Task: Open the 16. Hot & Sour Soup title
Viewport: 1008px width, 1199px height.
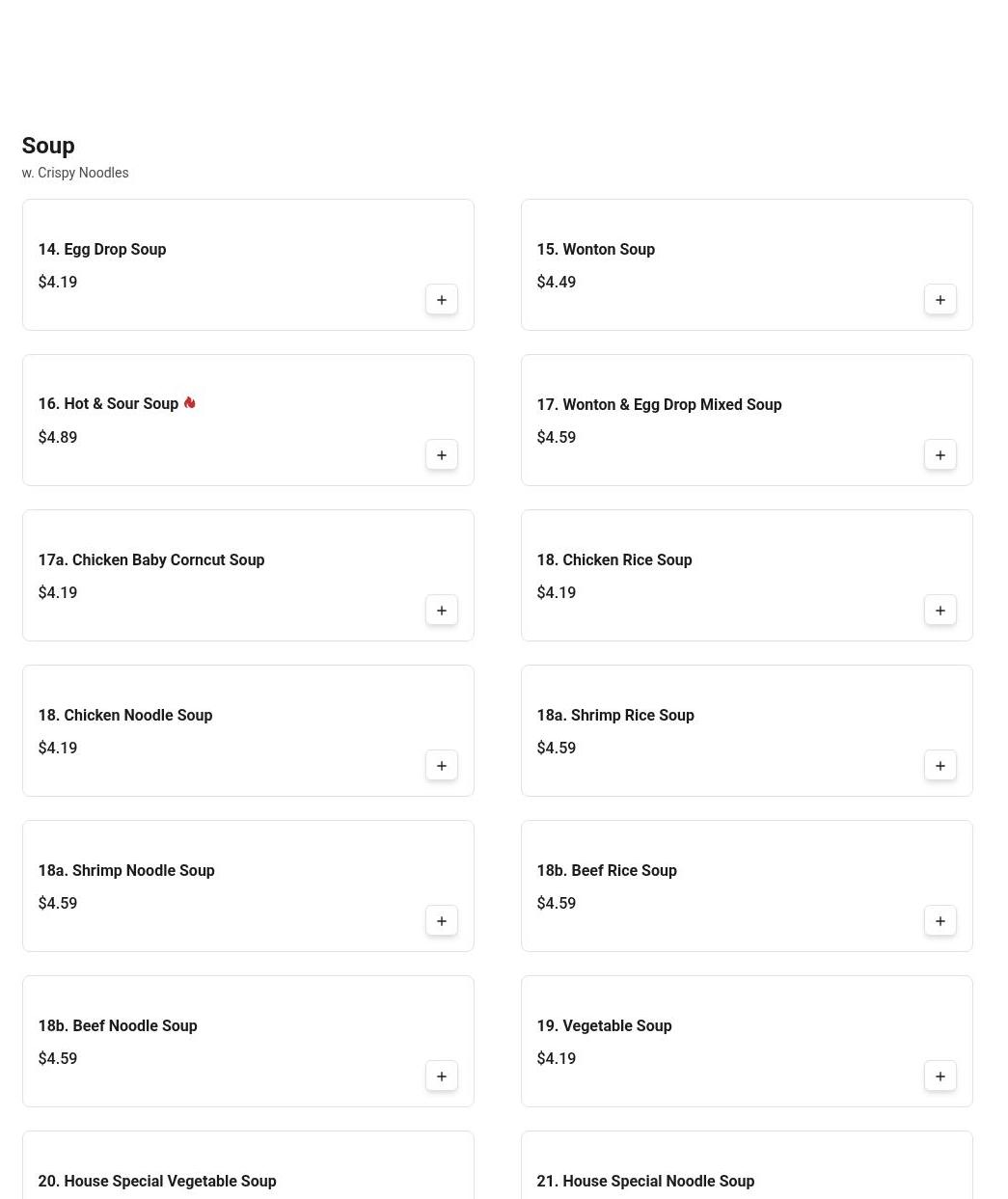Action: click(x=108, y=404)
